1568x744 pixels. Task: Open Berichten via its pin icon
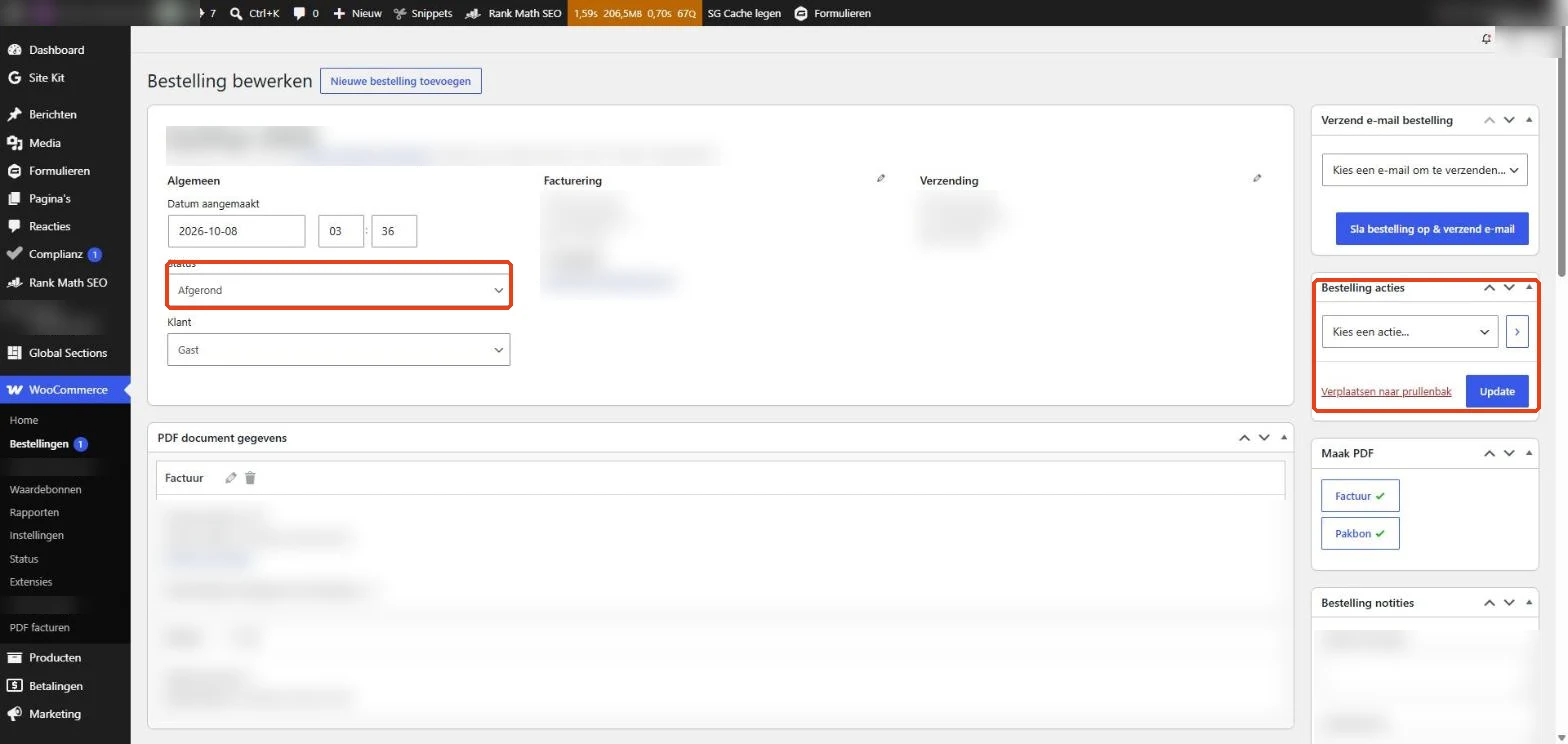pos(14,115)
